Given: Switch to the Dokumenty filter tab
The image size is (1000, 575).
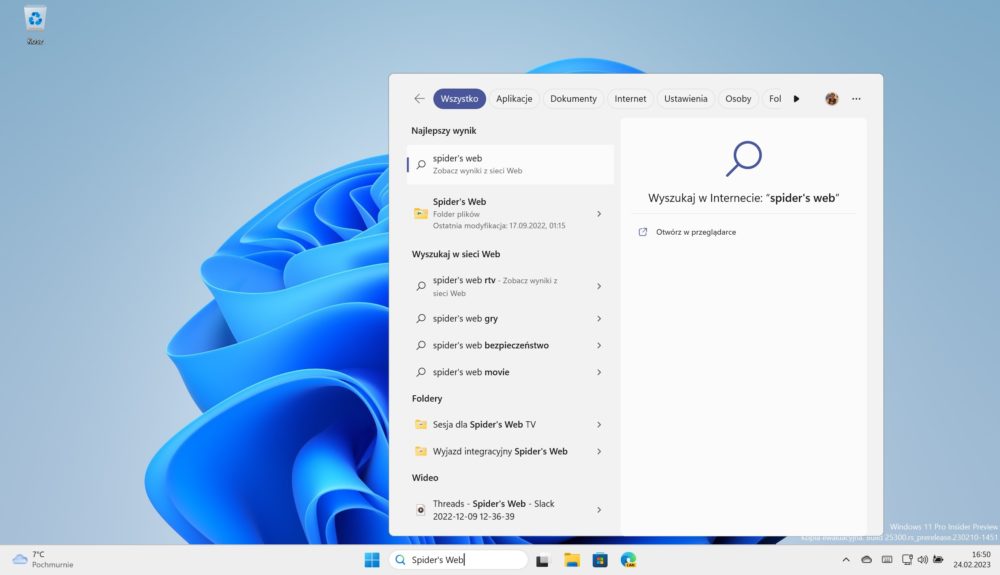Looking at the screenshot, I should pyautogui.click(x=573, y=99).
